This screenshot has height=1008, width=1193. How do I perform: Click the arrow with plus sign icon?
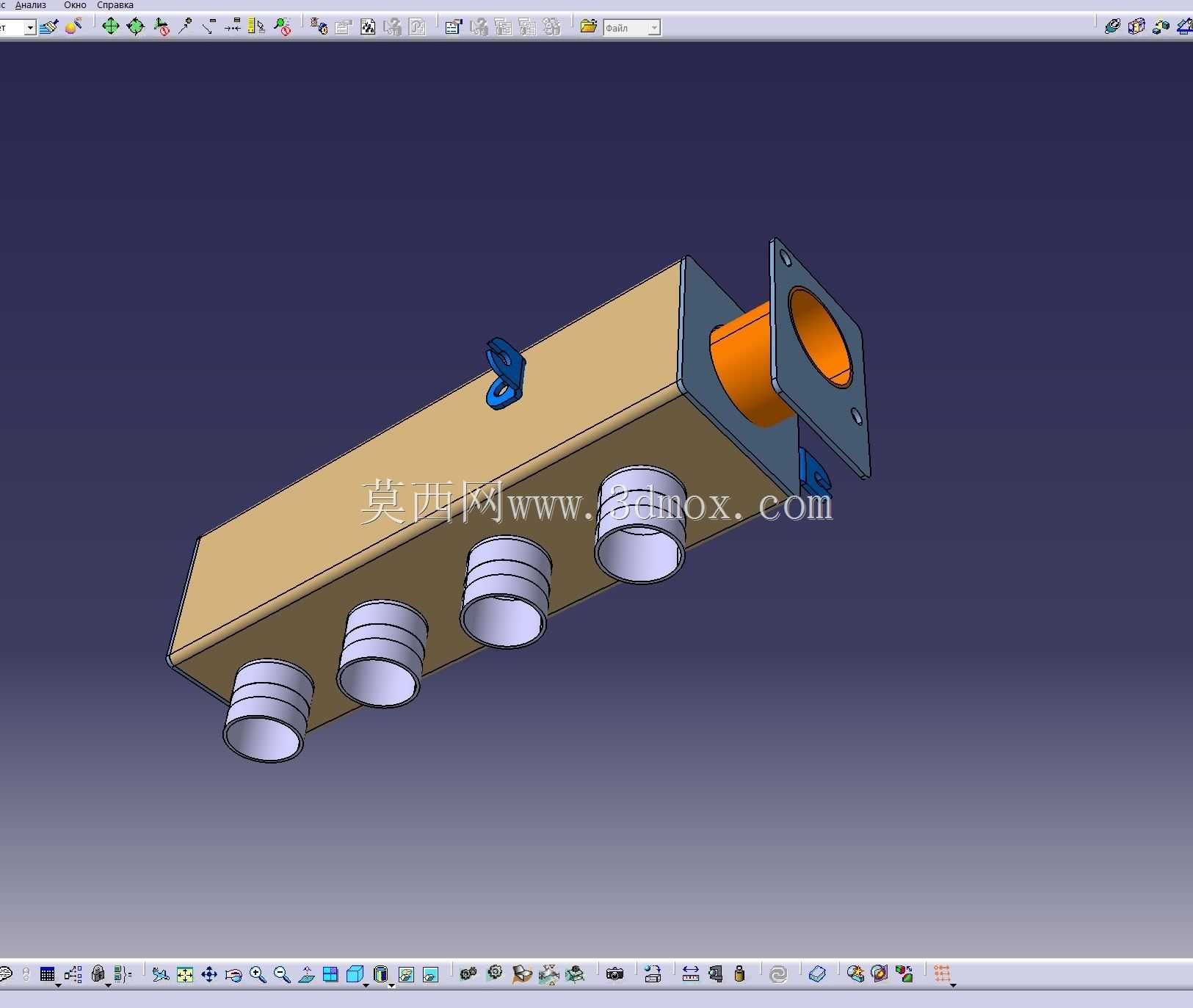[x=186, y=27]
